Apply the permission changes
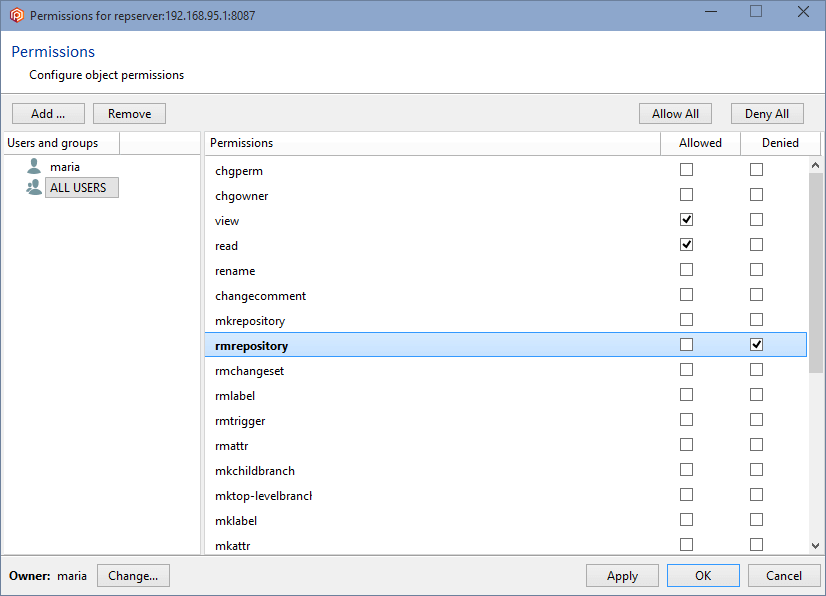This screenshot has height=596, width=826. click(x=622, y=575)
